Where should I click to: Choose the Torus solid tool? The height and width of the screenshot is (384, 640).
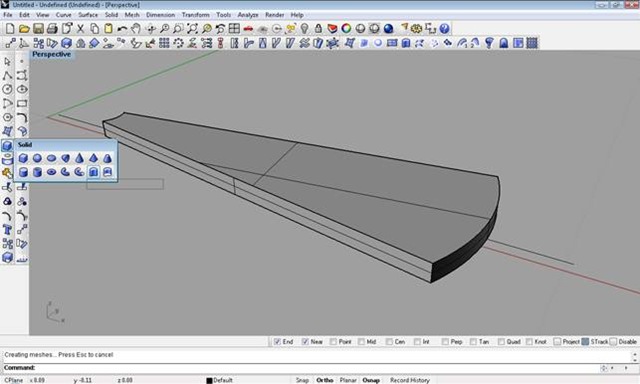51,172
